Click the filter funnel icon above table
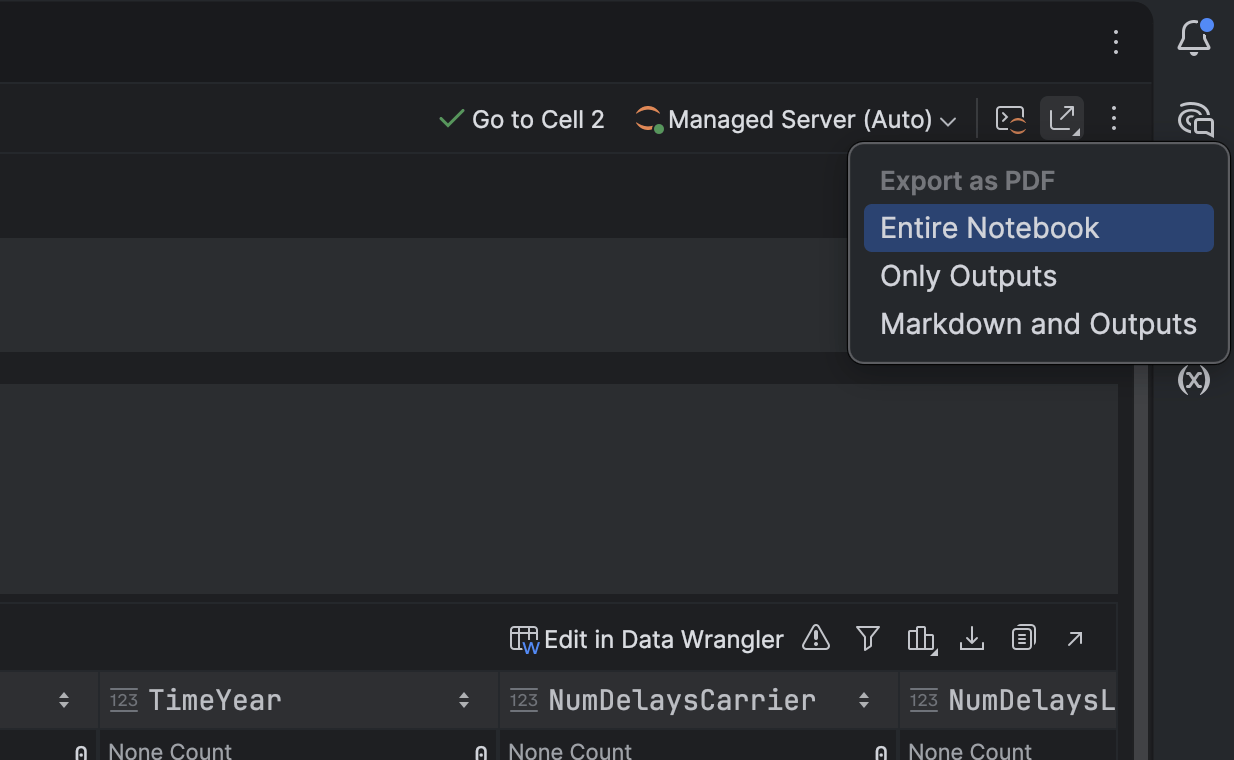This screenshot has height=760, width=1234. (x=868, y=638)
